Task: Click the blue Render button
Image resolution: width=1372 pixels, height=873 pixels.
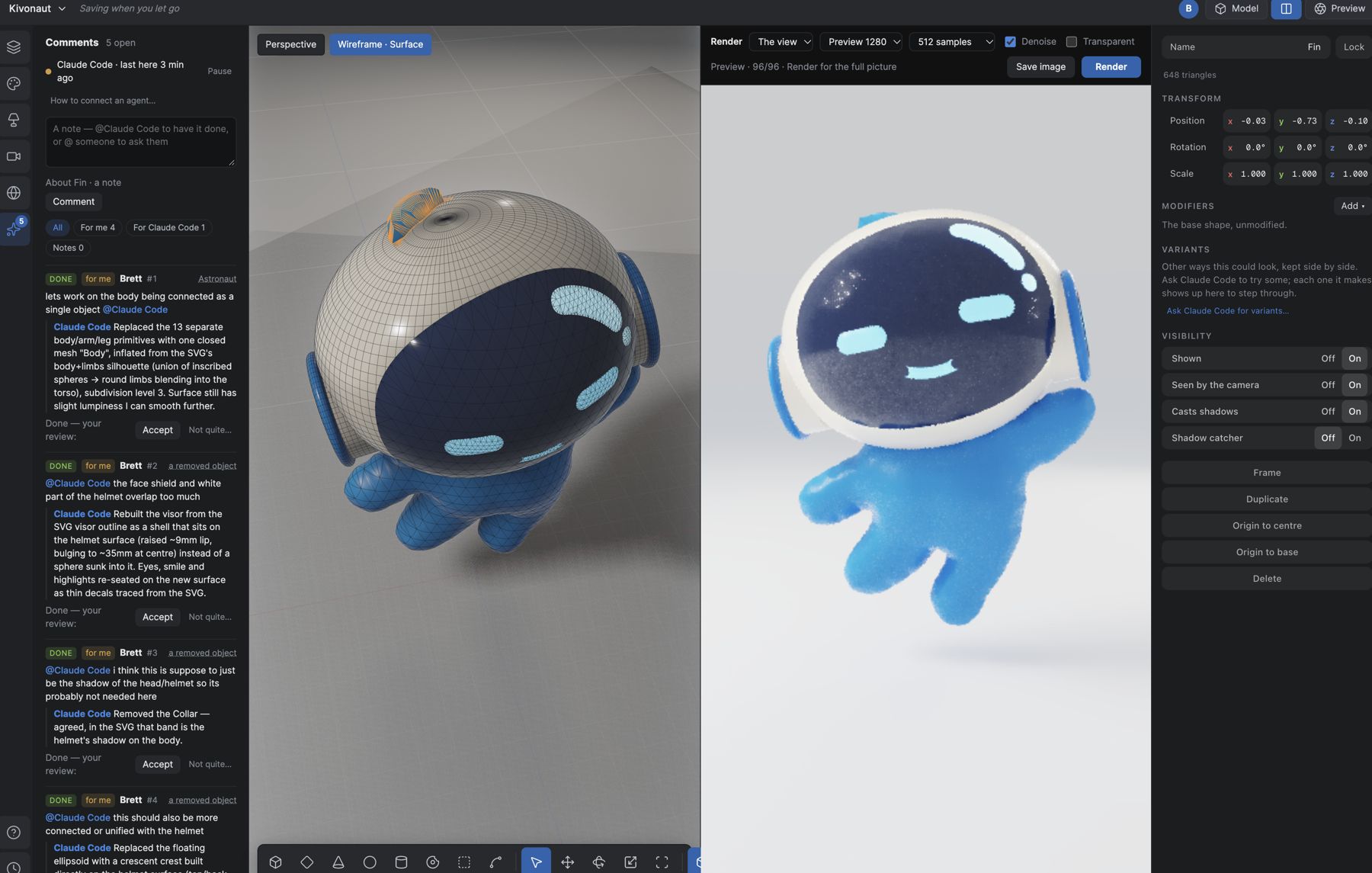Action: click(1111, 67)
